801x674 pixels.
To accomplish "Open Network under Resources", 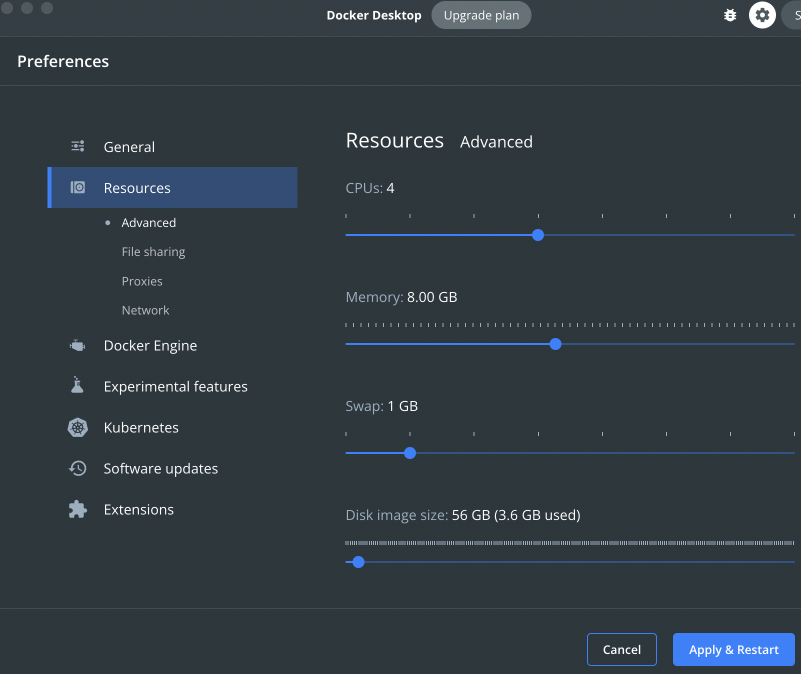I will pyautogui.click(x=145, y=310).
